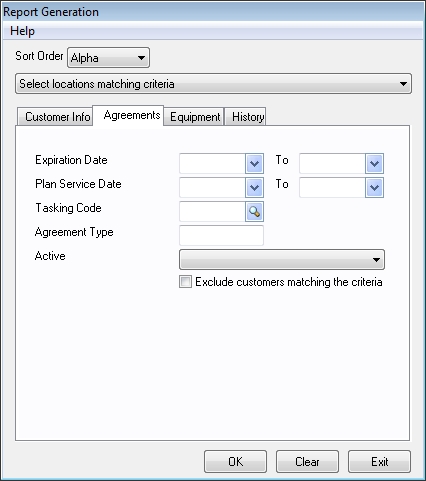Focus the Tasking Code text field
Screen dimensions: 426x481
coord(212,211)
